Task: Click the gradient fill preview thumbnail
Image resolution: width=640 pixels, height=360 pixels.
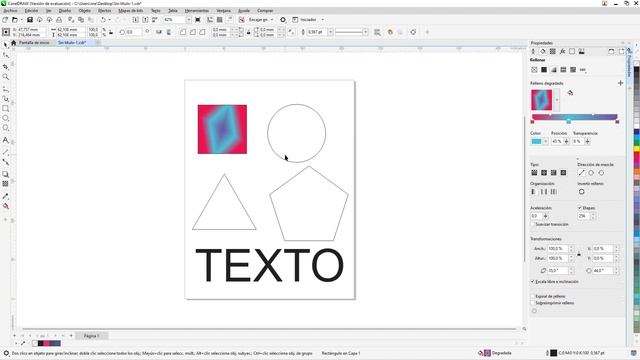Action: (x=541, y=100)
